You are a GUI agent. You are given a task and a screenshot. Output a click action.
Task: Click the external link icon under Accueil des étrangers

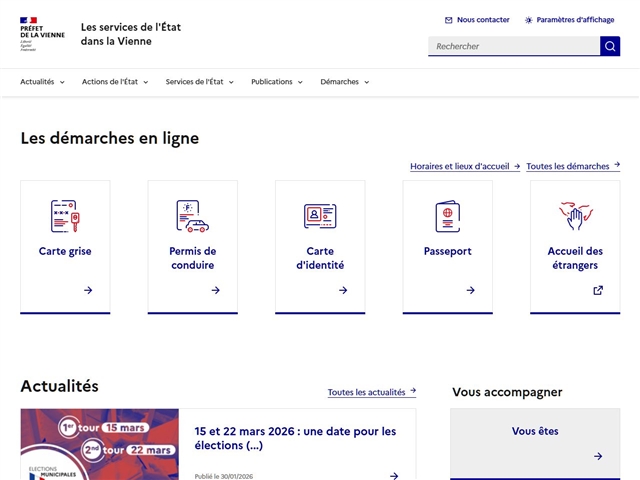pos(598,290)
